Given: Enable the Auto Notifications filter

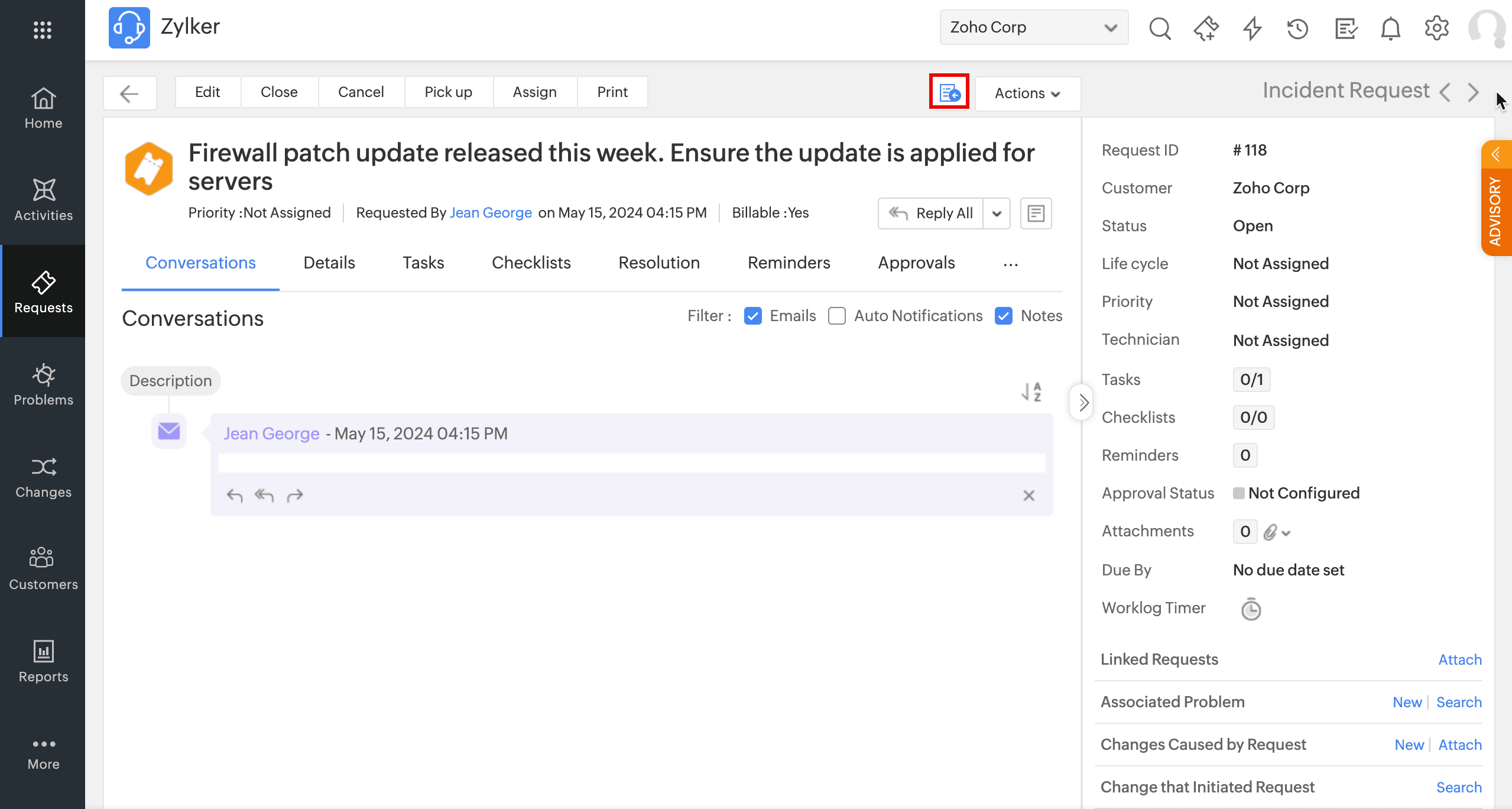Looking at the screenshot, I should pyautogui.click(x=836, y=316).
